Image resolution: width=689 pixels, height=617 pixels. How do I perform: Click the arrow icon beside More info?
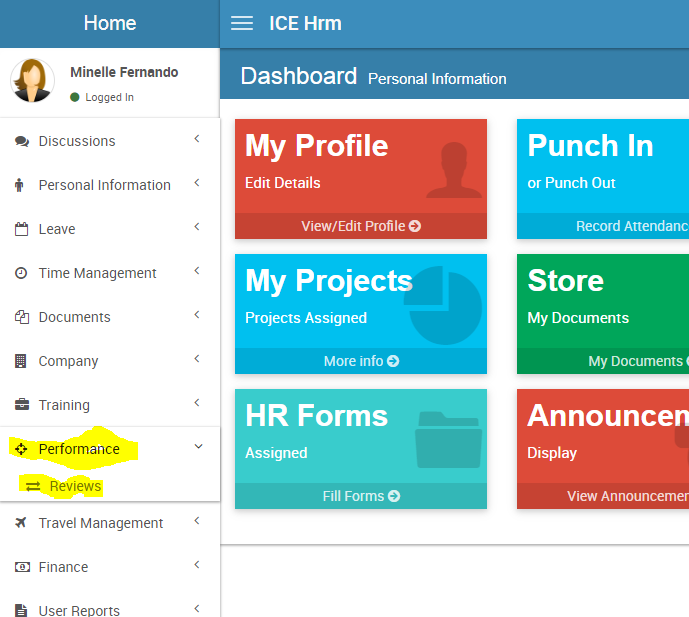coord(393,361)
